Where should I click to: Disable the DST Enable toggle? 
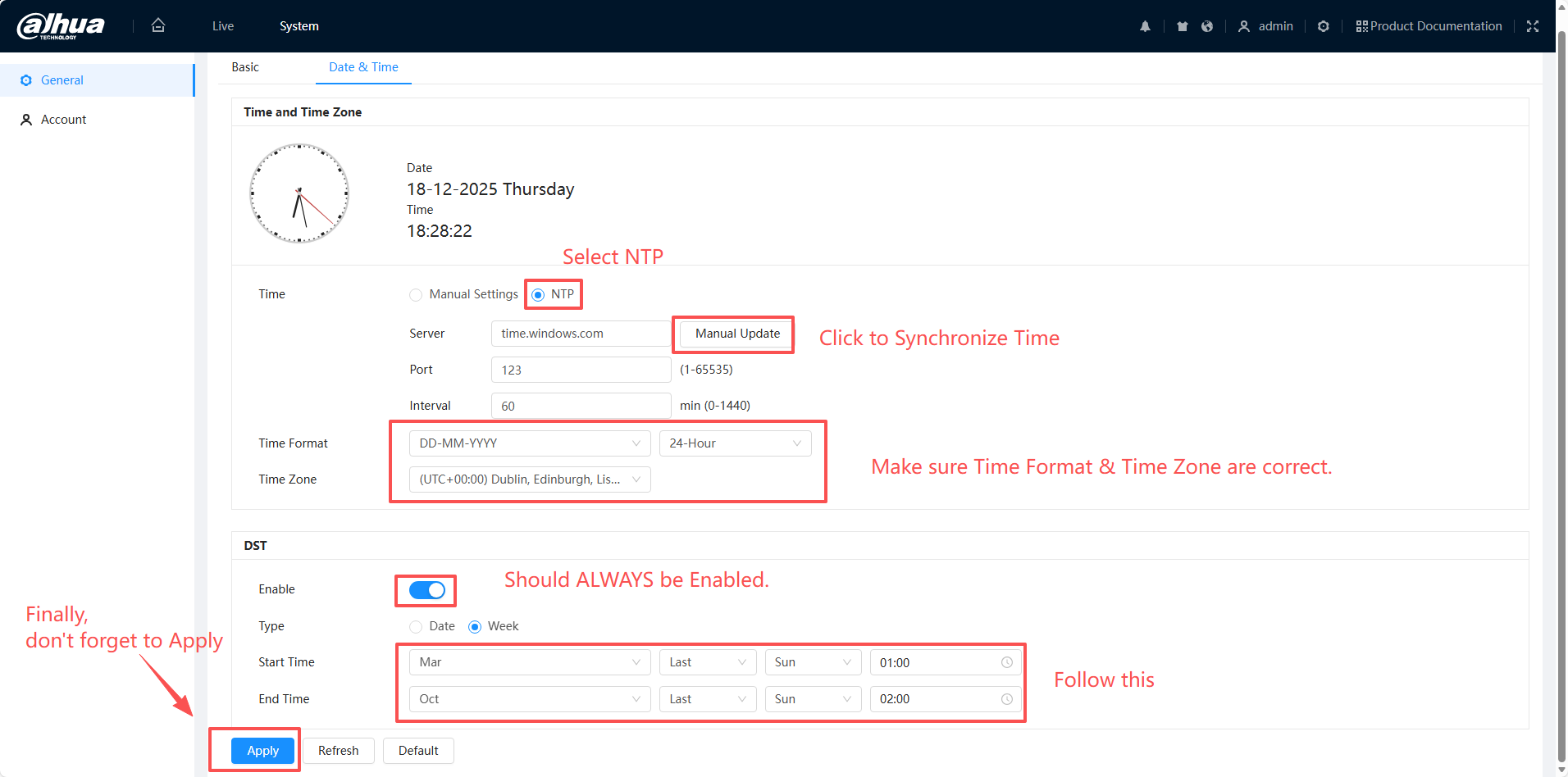[426, 590]
